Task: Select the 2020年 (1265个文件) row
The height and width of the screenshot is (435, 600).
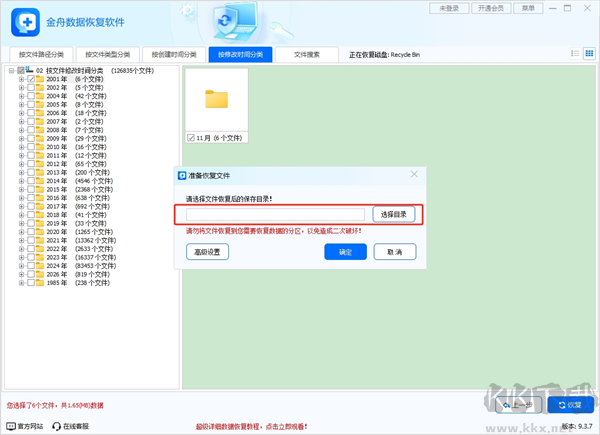Action: point(79,232)
